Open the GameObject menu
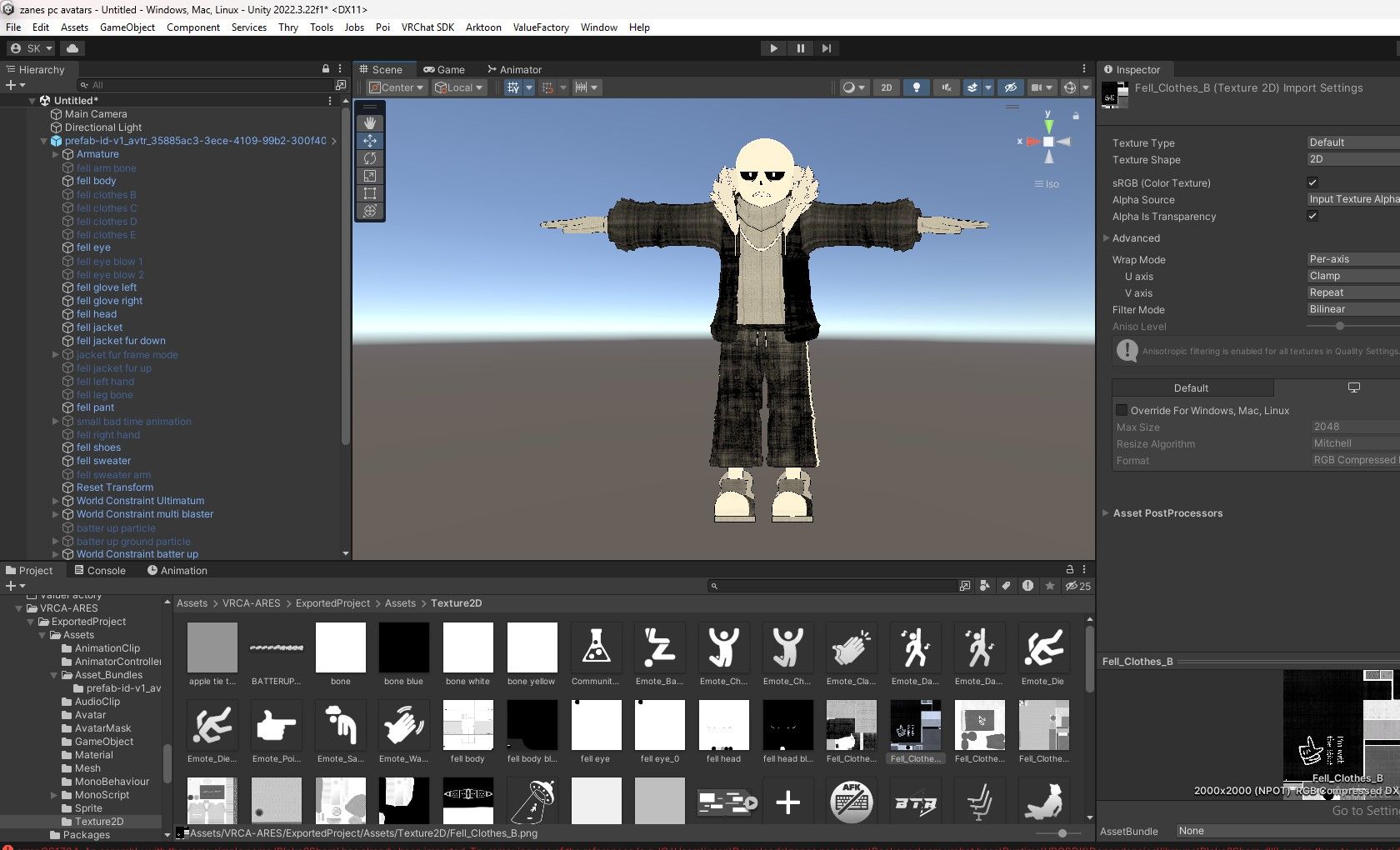Viewport: 1400px width, 850px height. (x=127, y=27)
